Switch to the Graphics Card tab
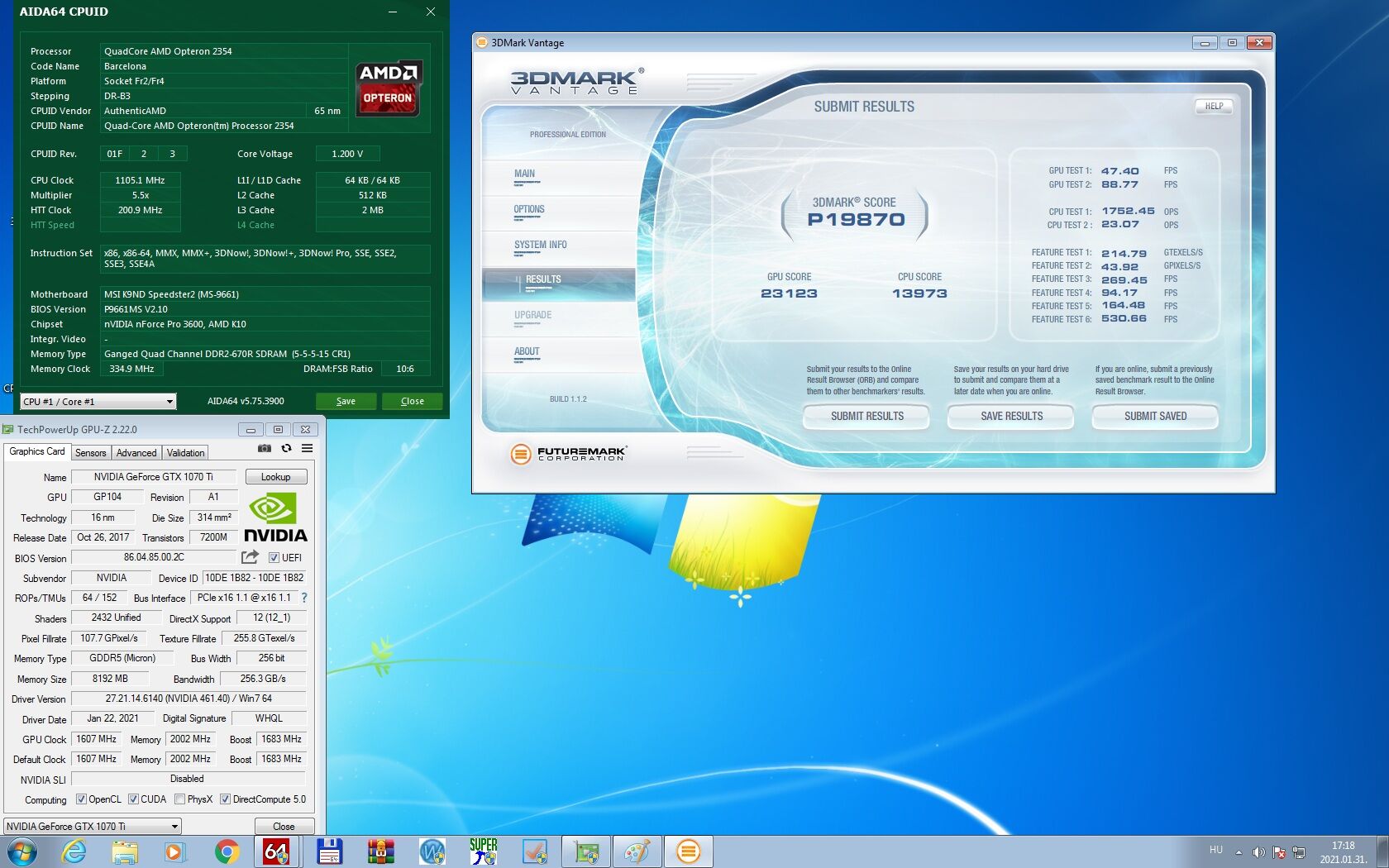This screenshot has width=1389, height=868. (x=36, y=451)
